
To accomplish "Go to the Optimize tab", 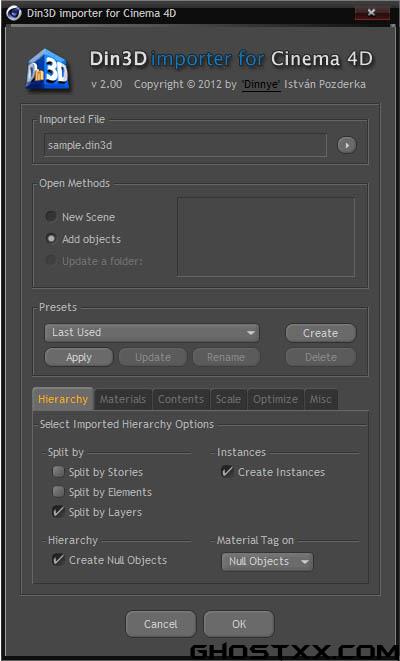I will coord(275,399).
